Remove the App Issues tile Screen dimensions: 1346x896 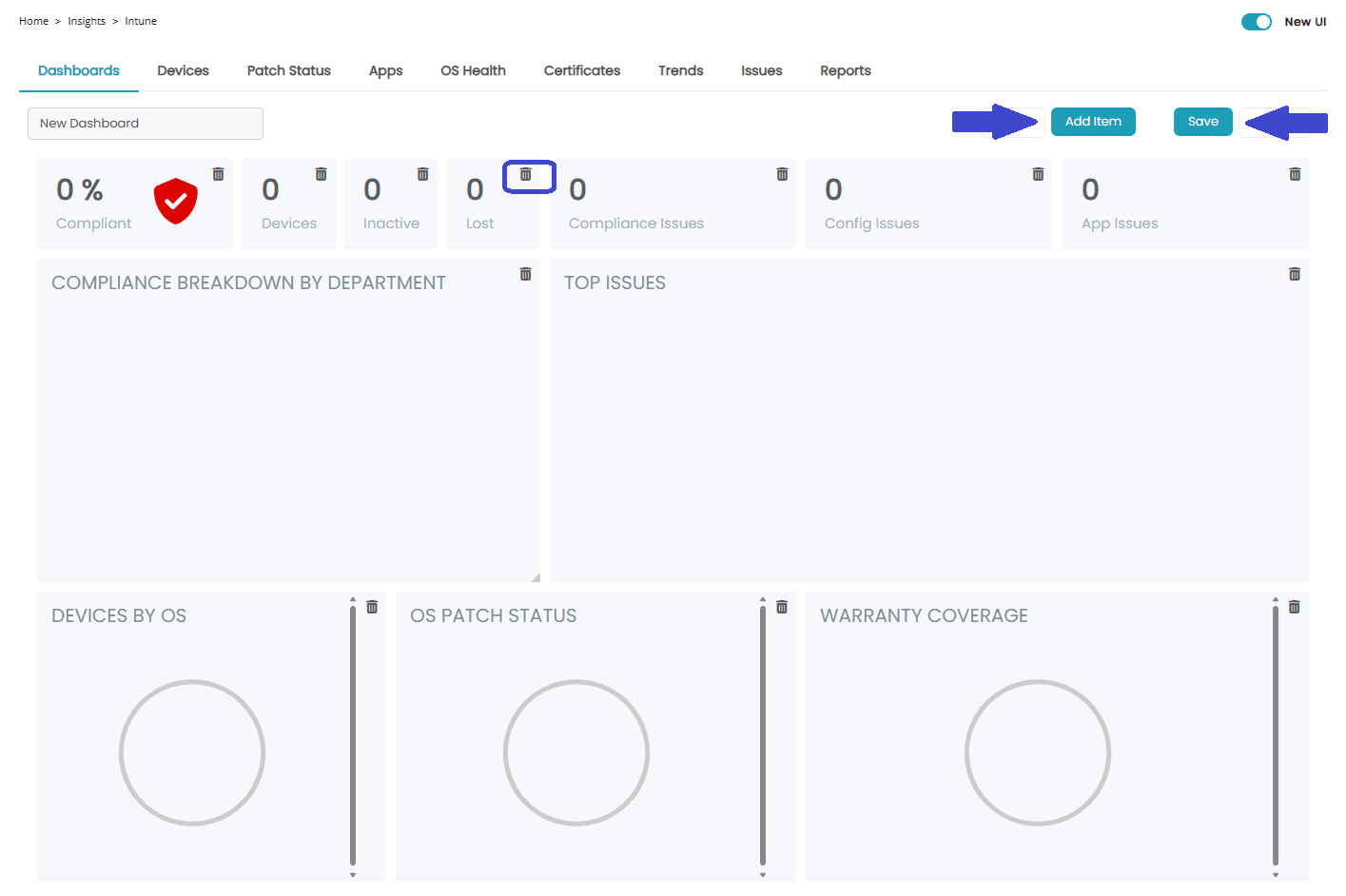click(1295, 174)
